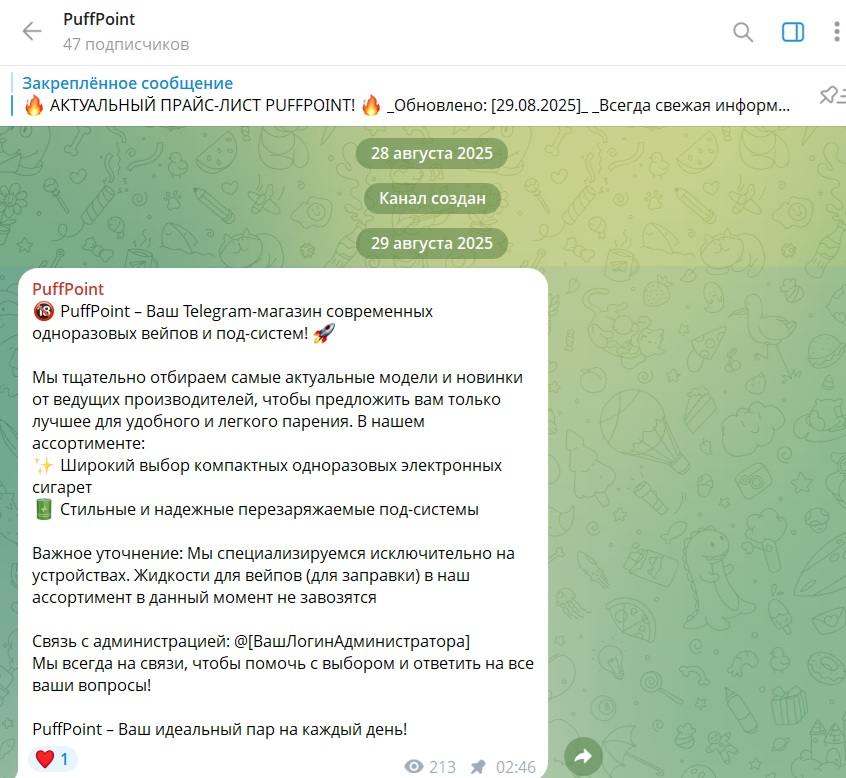This screenshot has height=778, width=846.
Task: Open the pinned messages list icon
Action: pos(831,95)
